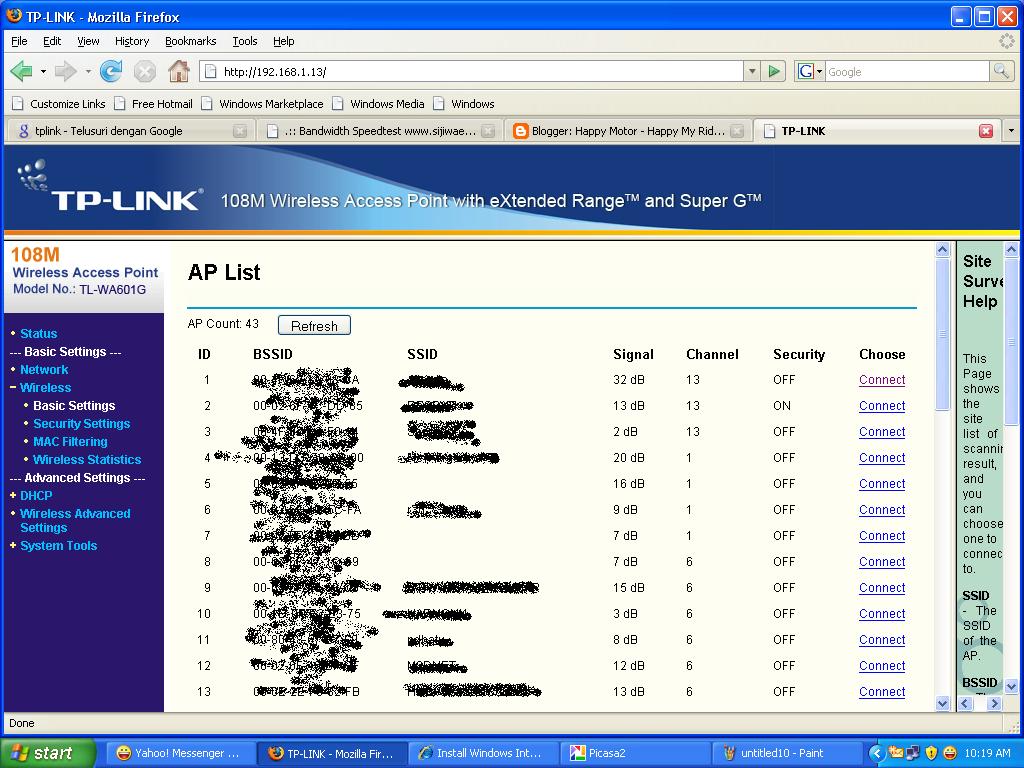Go to Home with the house icon
1024x768 pixels.
pos(178,71)
